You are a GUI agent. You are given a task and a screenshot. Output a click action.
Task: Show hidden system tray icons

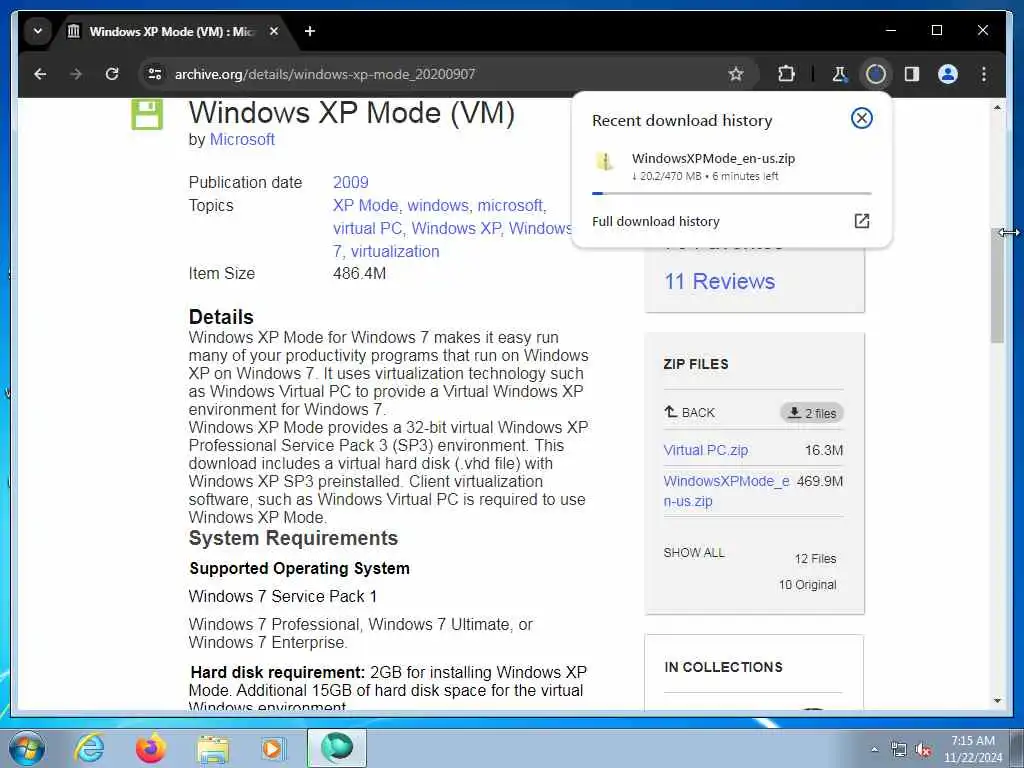pyautogui.click(x=874, y=750)
